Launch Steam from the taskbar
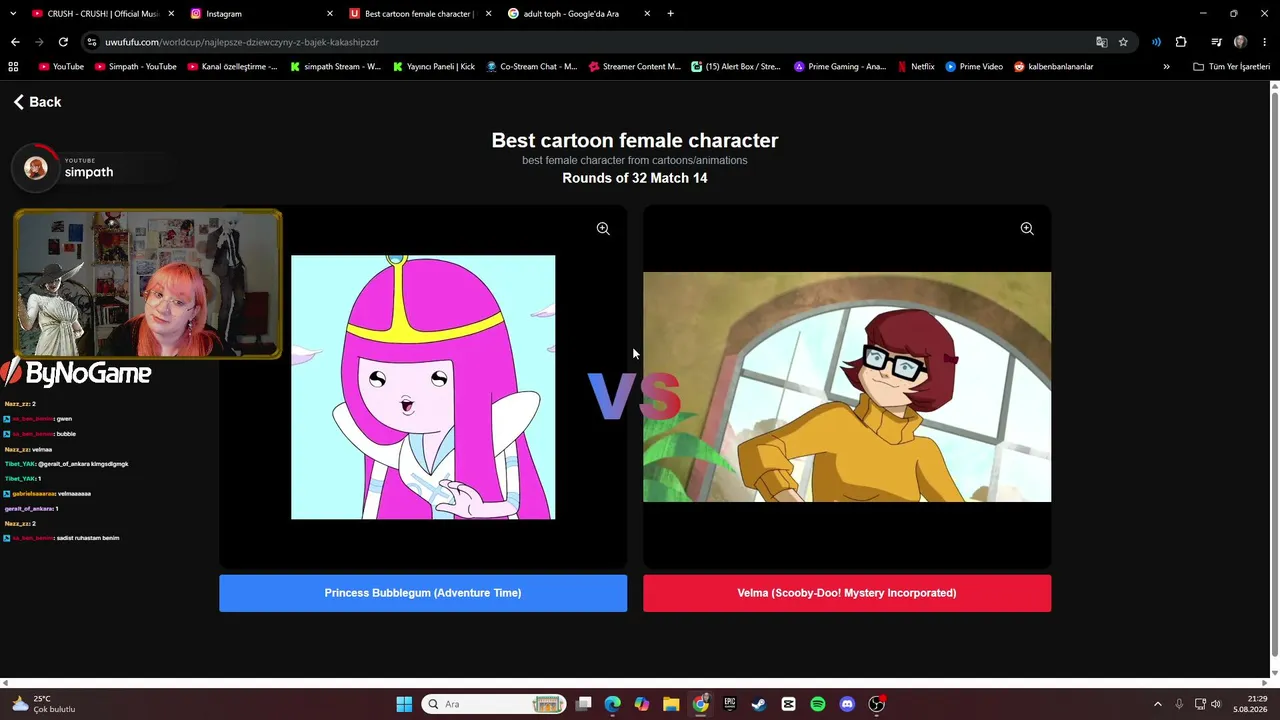 click(759, 704)
